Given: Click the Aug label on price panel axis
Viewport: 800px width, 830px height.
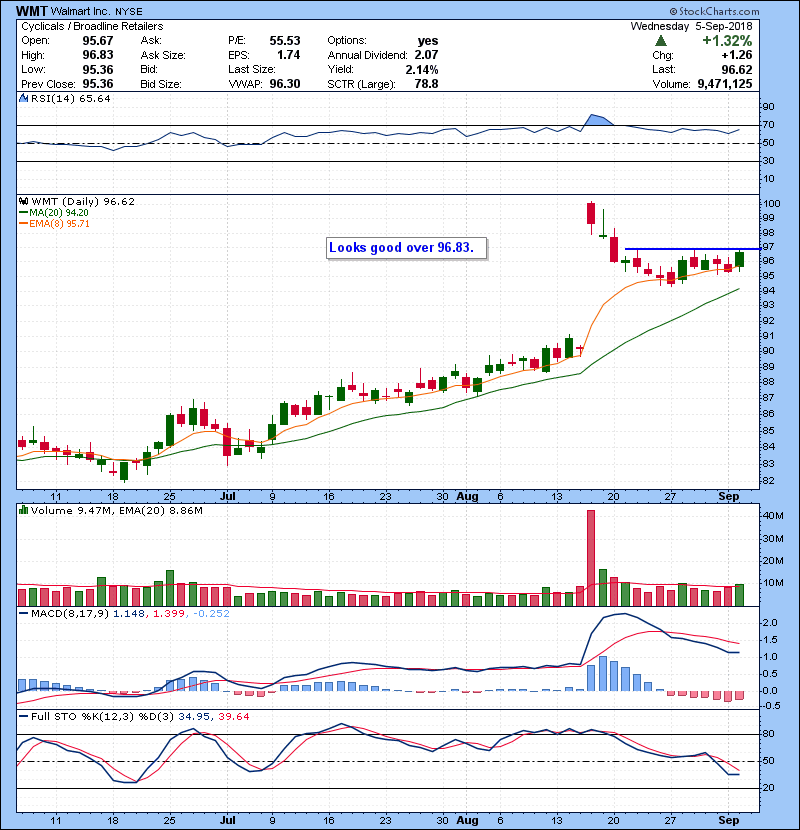Looking at the screenshot, I should (468, 496).
